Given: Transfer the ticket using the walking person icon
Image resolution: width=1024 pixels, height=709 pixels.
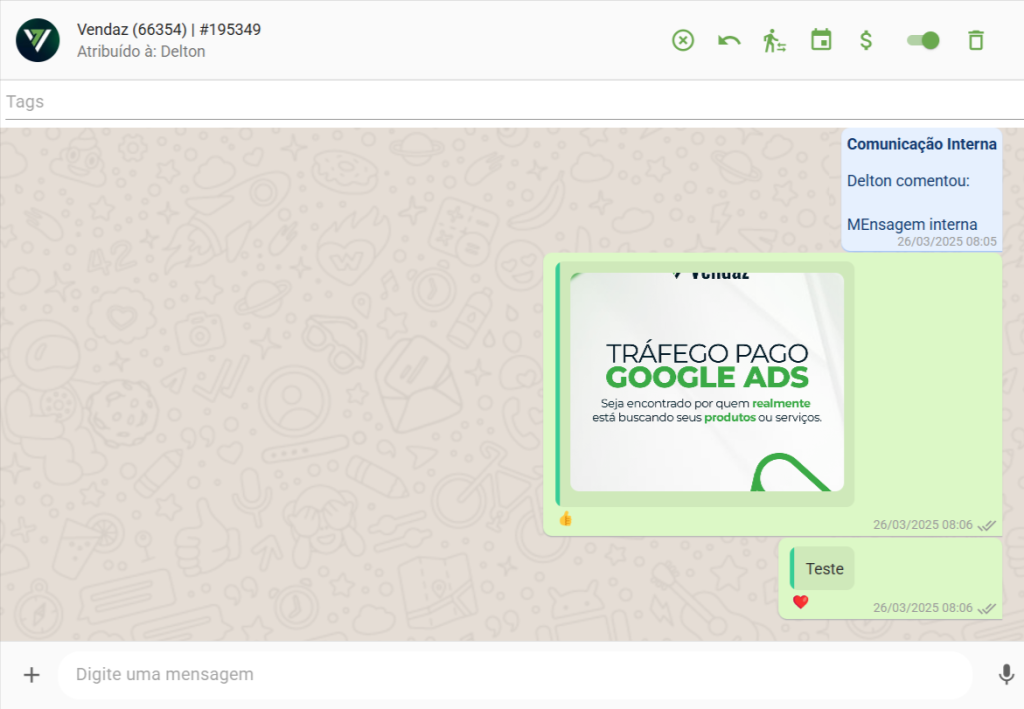Looking at the screenshot, I should pos(775,40).
